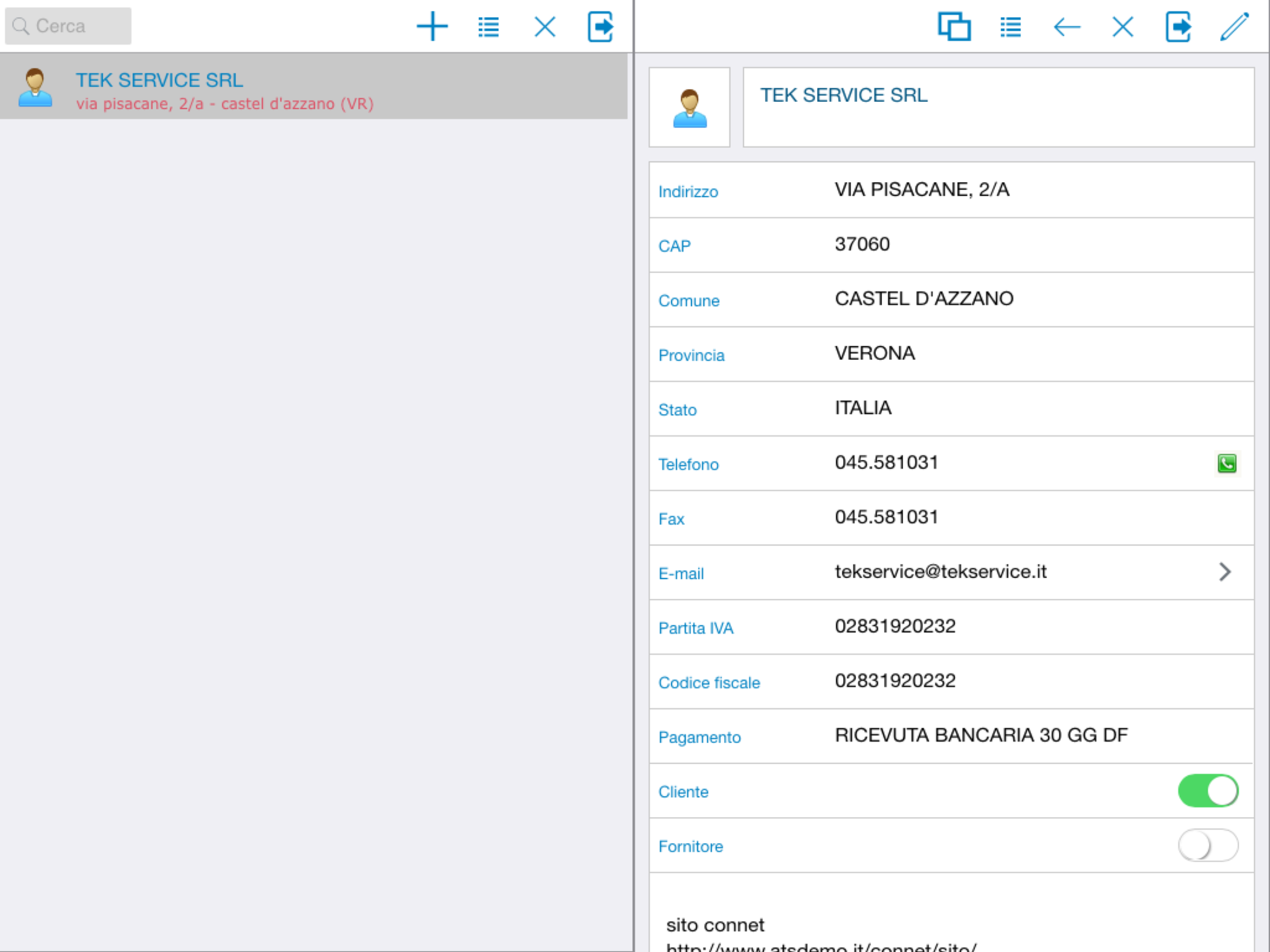Go back with the left arrow icon
Screen dimensions: 1270x952
[x=1067, y=26]
